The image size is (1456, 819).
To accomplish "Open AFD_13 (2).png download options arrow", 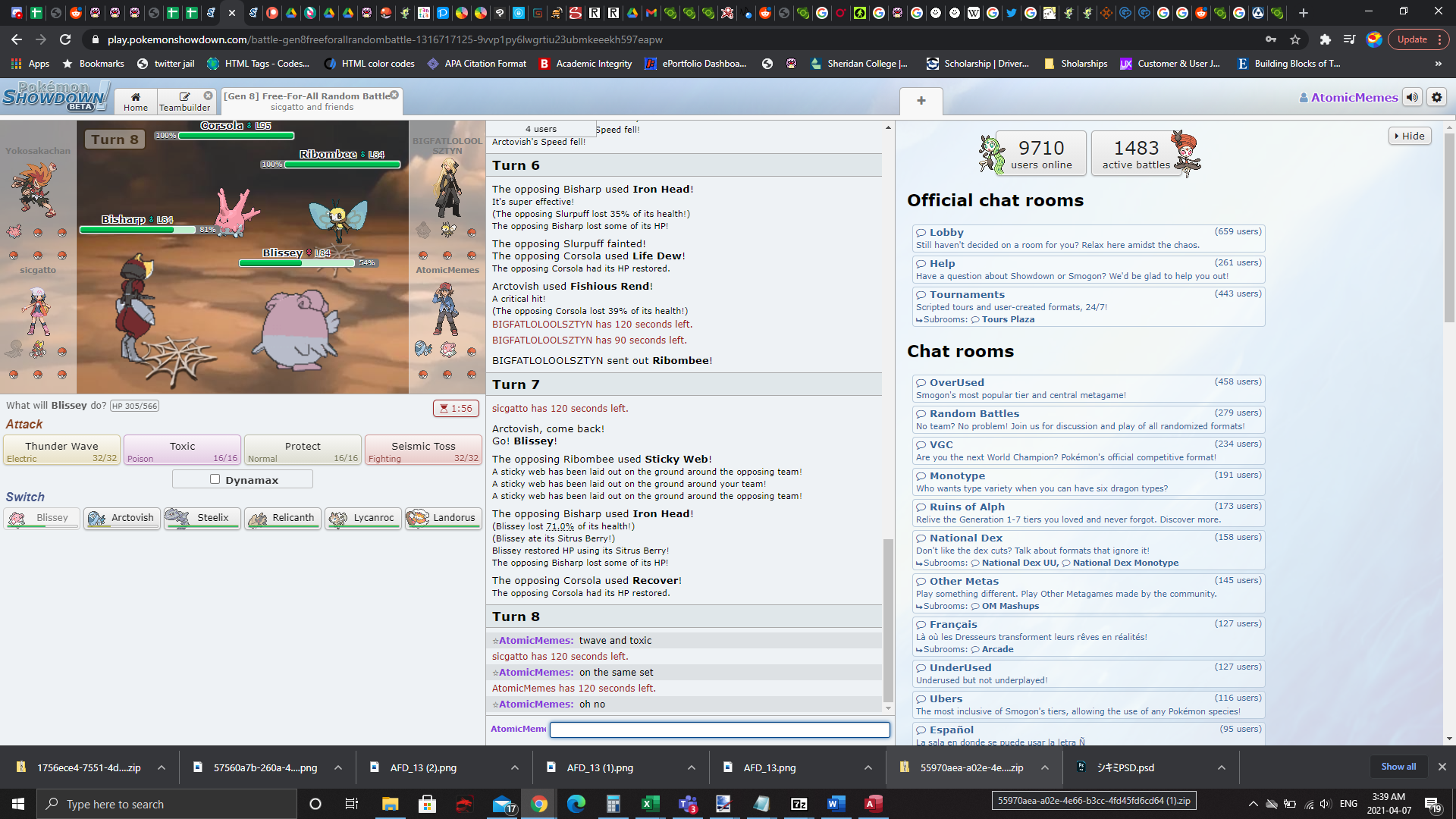I will point(515,767).
